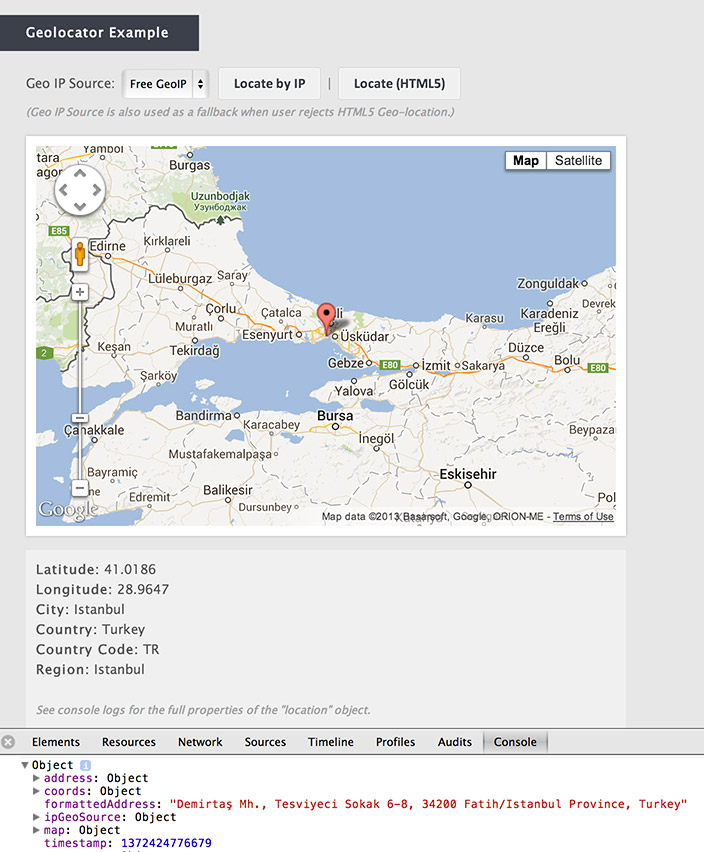
Task: Open the Audits tab
Action: [x=455, y=742]
